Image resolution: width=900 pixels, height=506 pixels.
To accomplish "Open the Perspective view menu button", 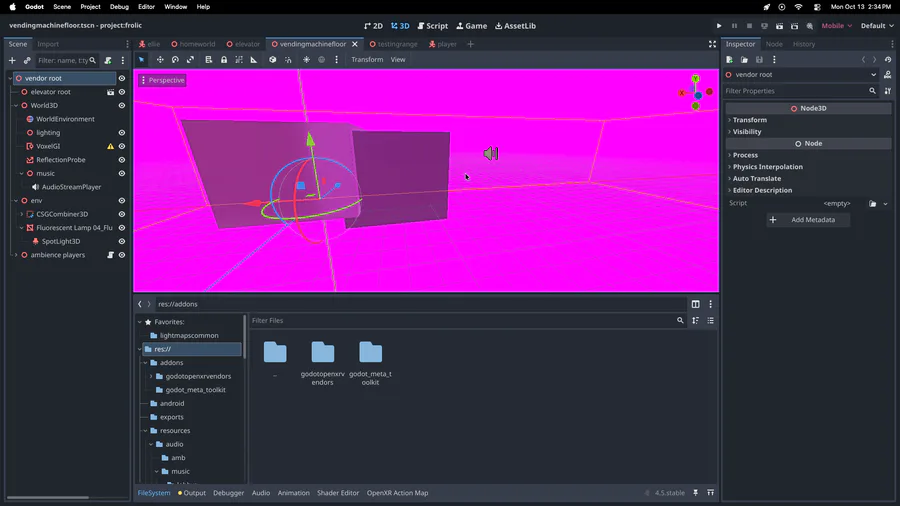I will [x=162, y=80].
